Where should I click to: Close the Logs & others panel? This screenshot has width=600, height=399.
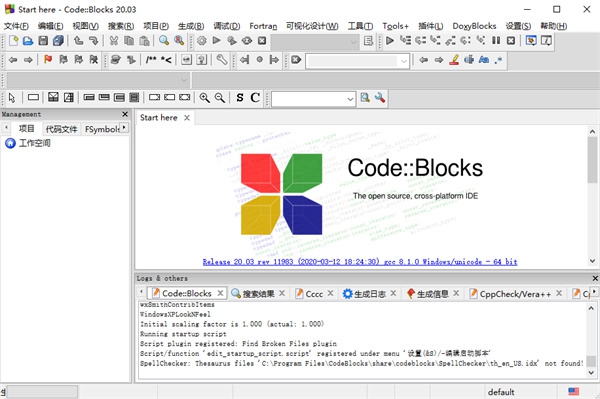(x=595, y=278)
